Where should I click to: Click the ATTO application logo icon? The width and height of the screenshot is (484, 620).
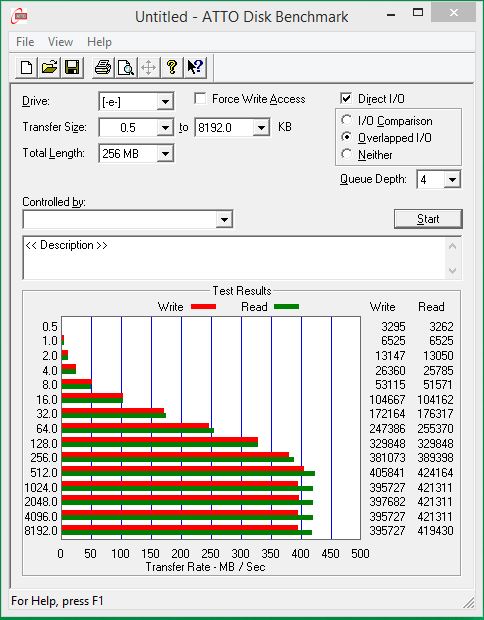[x=19, y=16]
